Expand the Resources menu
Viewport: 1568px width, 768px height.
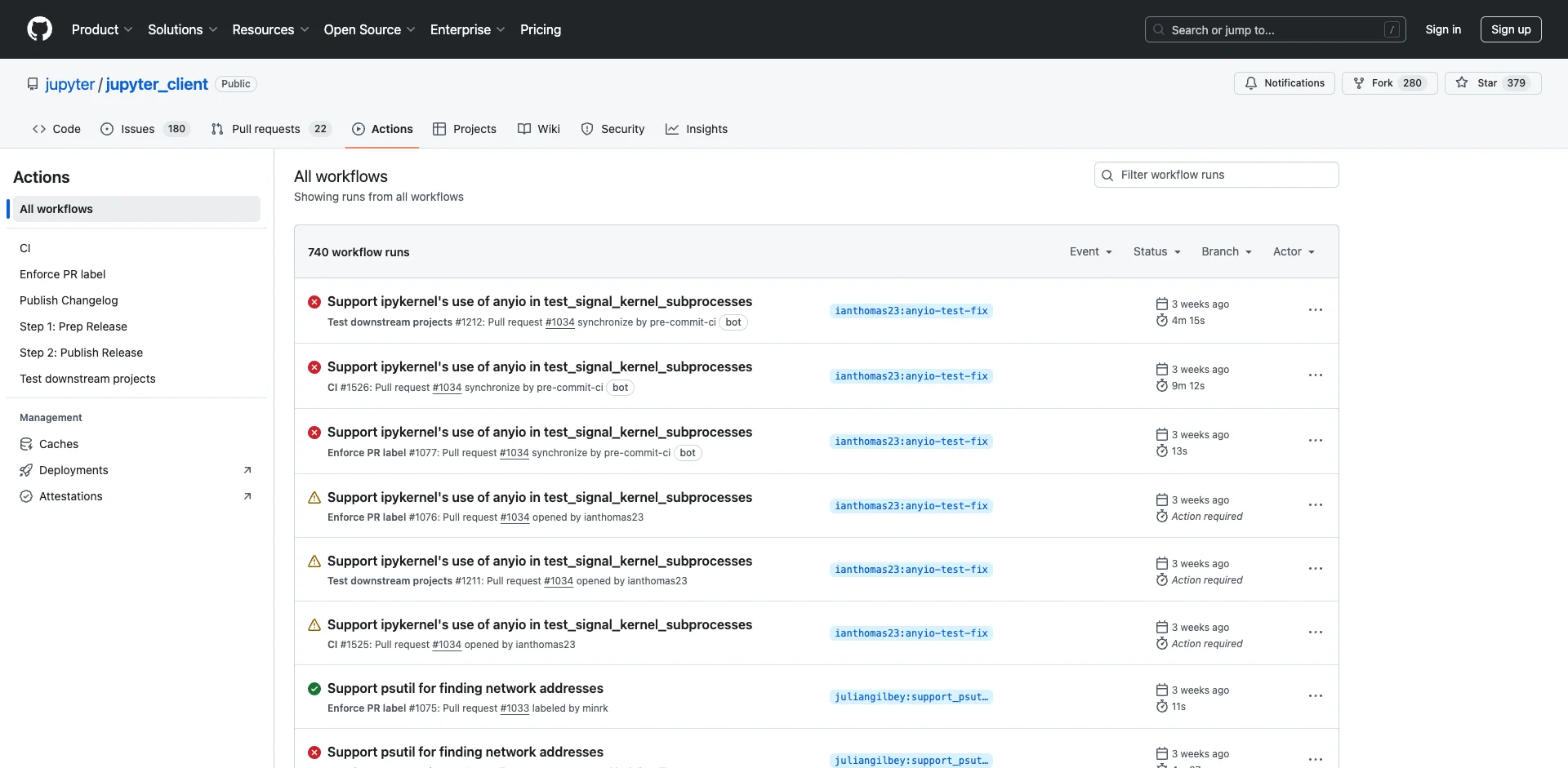tap(270, 29)
